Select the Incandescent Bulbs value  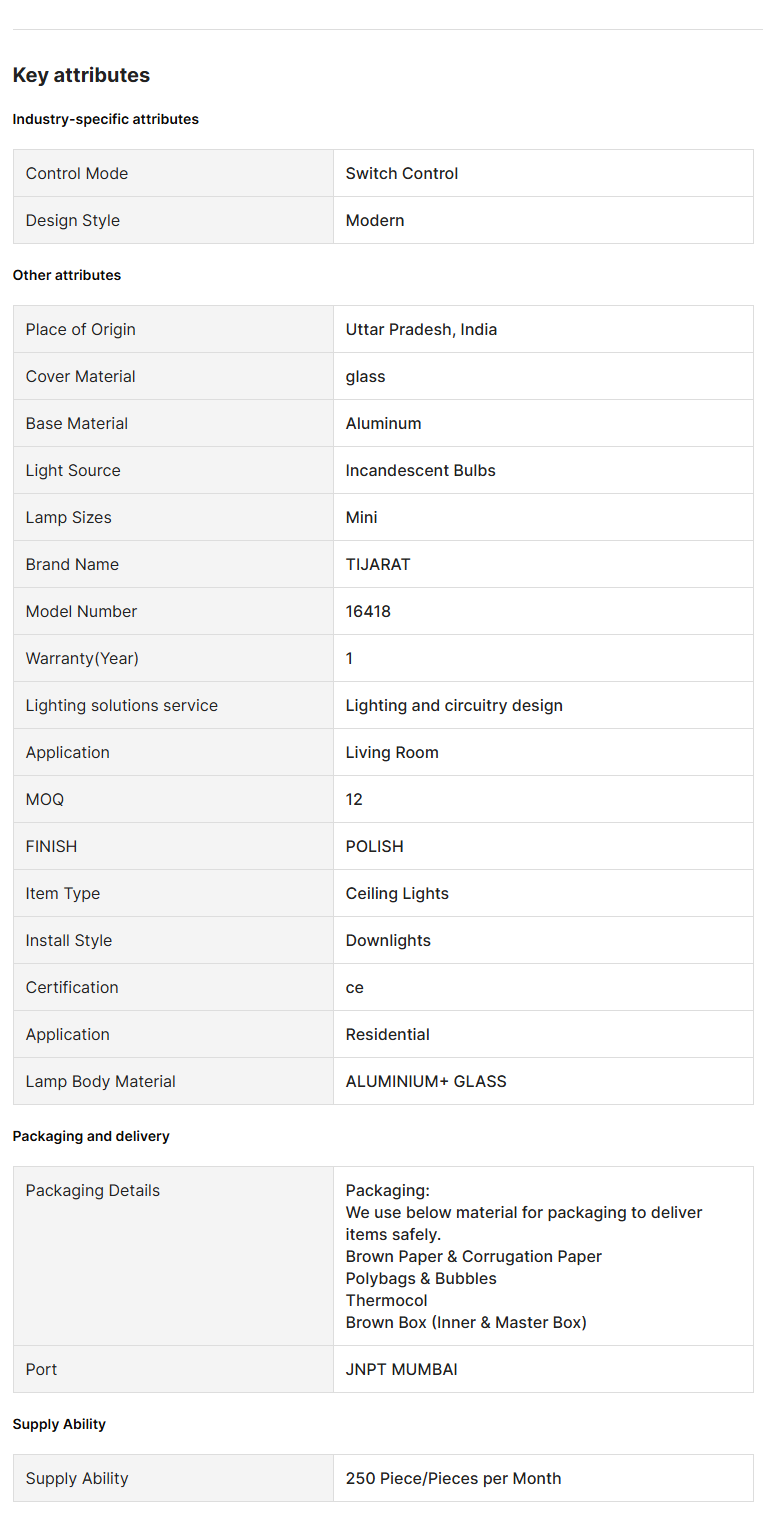pos(420,470)
